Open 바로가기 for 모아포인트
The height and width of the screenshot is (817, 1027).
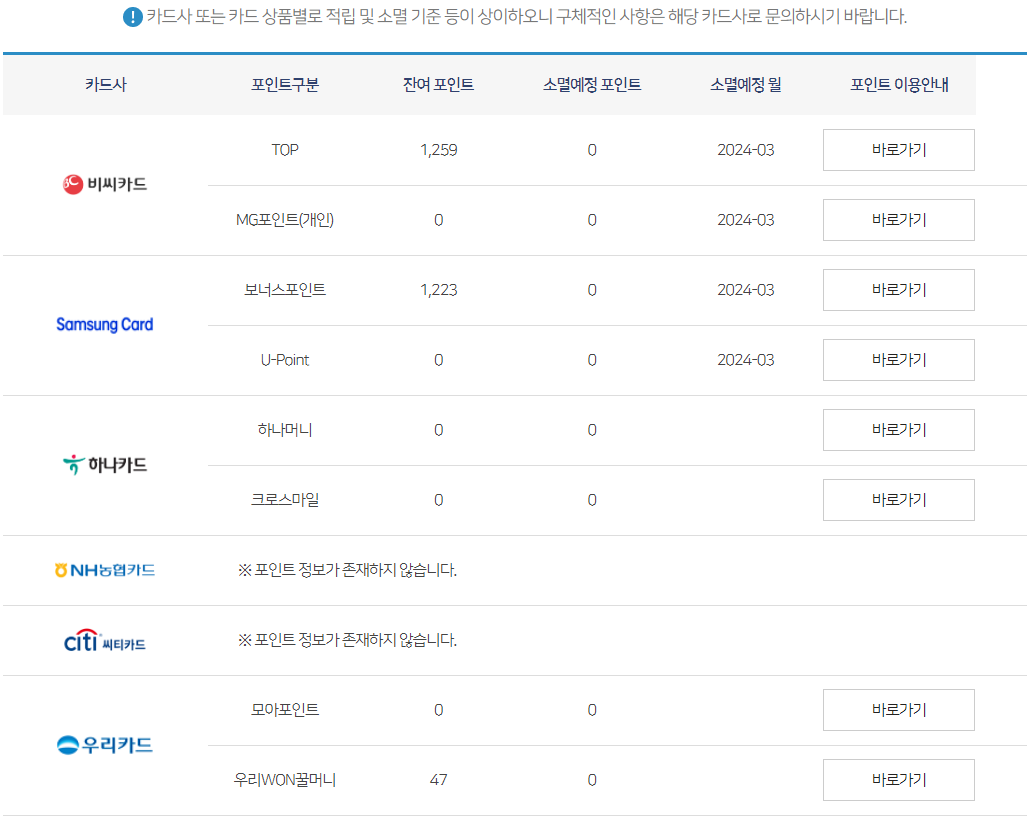897,709
